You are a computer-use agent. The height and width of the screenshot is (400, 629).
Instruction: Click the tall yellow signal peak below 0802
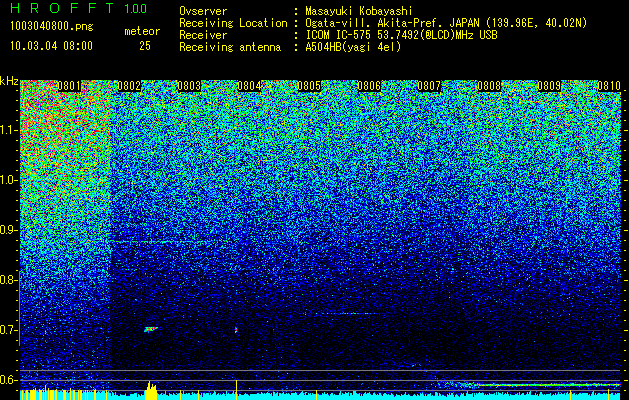pos(151,390)
